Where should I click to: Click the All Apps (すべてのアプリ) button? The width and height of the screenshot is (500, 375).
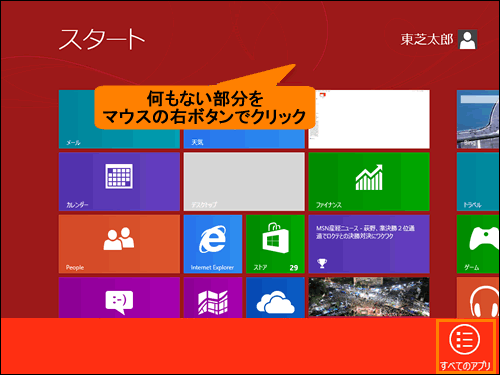point(465,346)
